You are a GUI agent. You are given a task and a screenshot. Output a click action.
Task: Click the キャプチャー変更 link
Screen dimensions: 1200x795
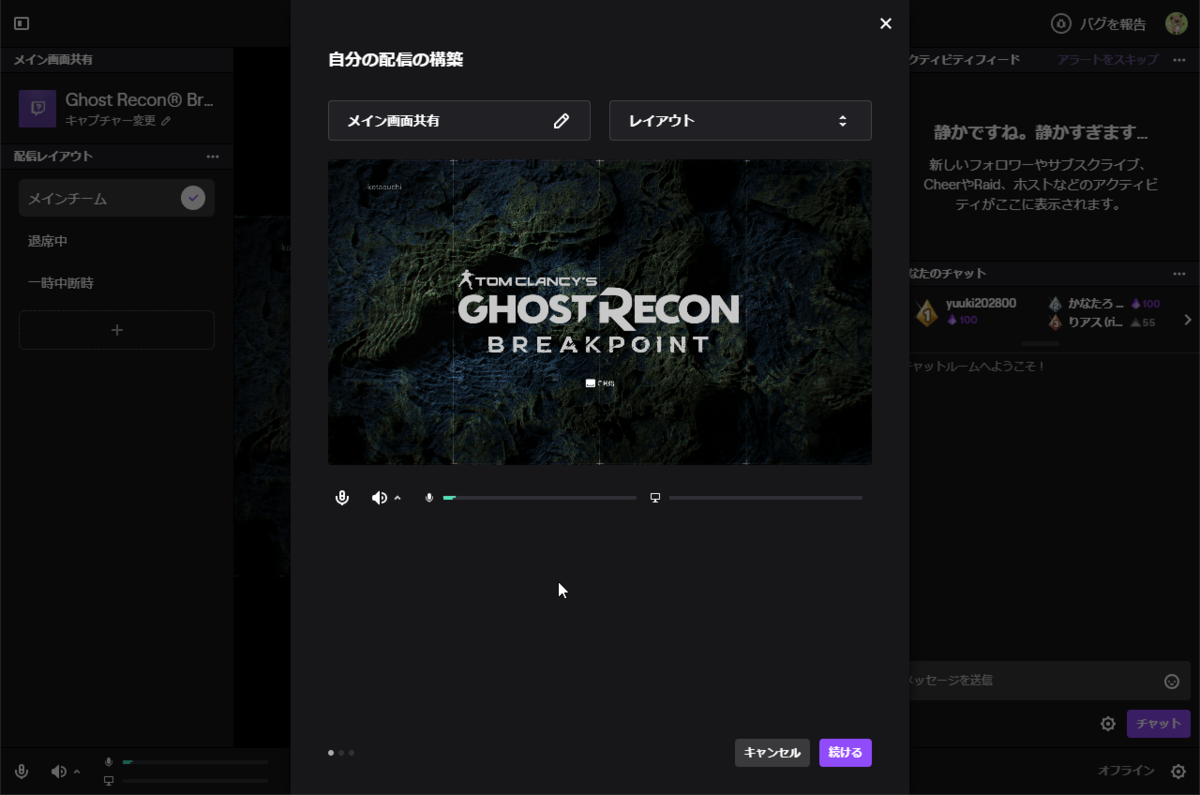[x=118, y=121]
